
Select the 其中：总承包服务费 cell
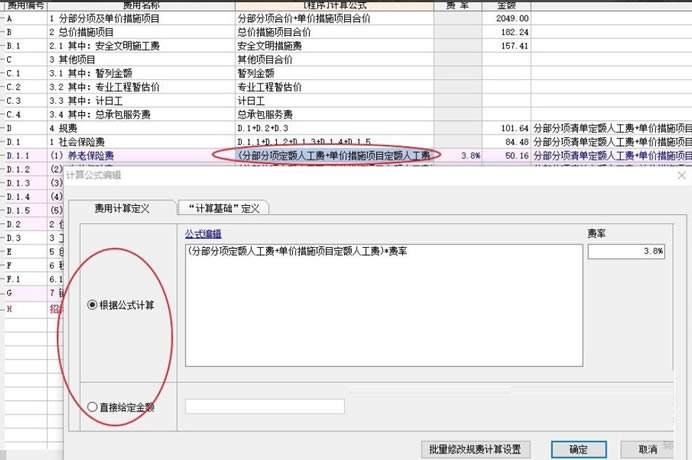click(141, 114)
